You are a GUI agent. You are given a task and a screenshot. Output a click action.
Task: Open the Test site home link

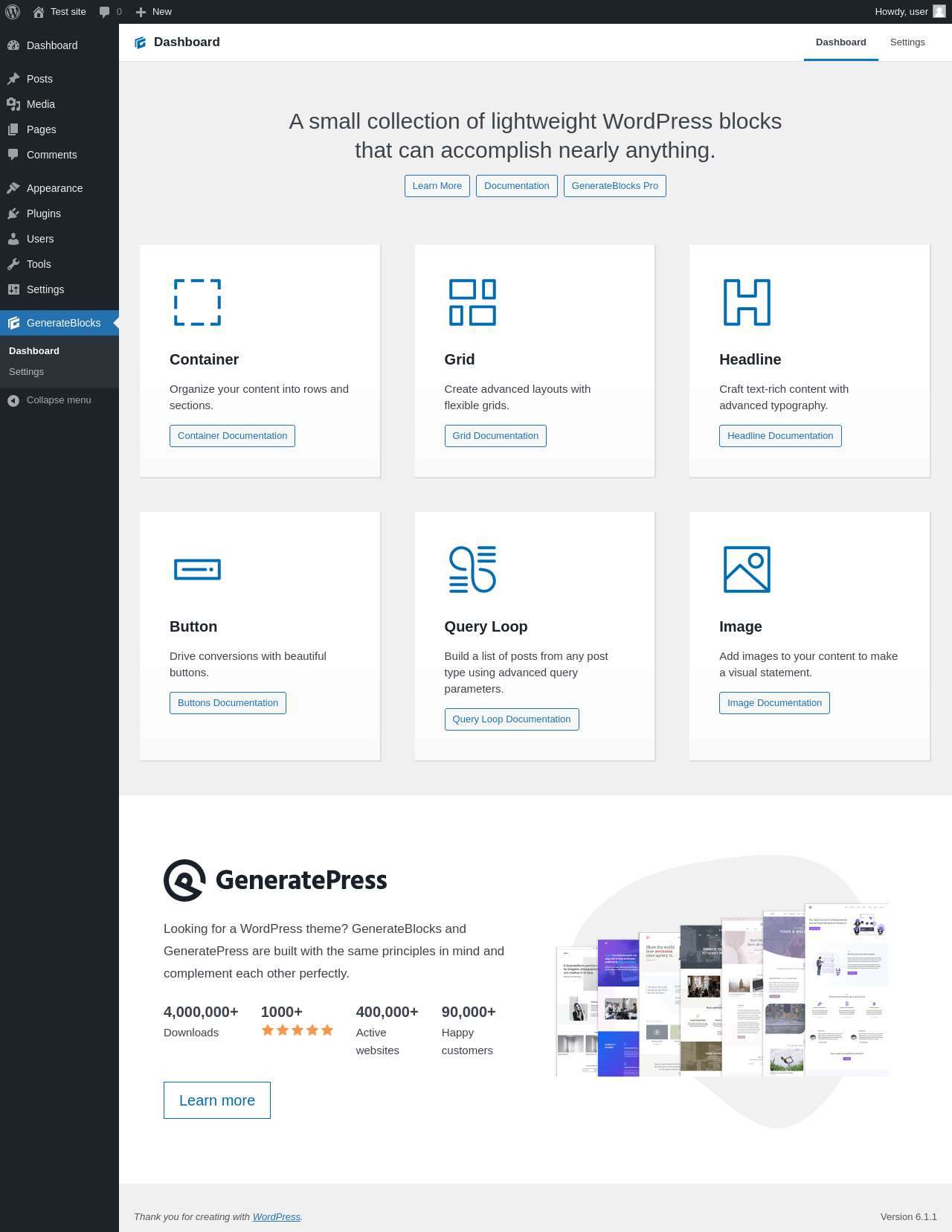[x=59, y=12]
